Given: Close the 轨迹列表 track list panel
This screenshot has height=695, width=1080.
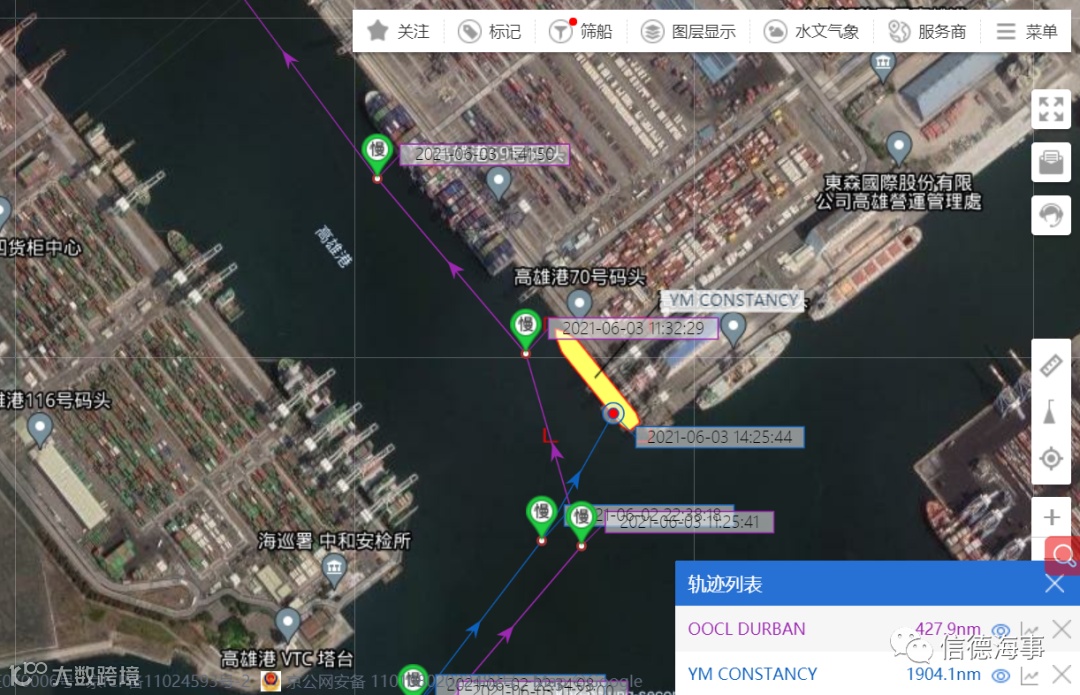Looking at the screenshot, I should click(1055, 584).
